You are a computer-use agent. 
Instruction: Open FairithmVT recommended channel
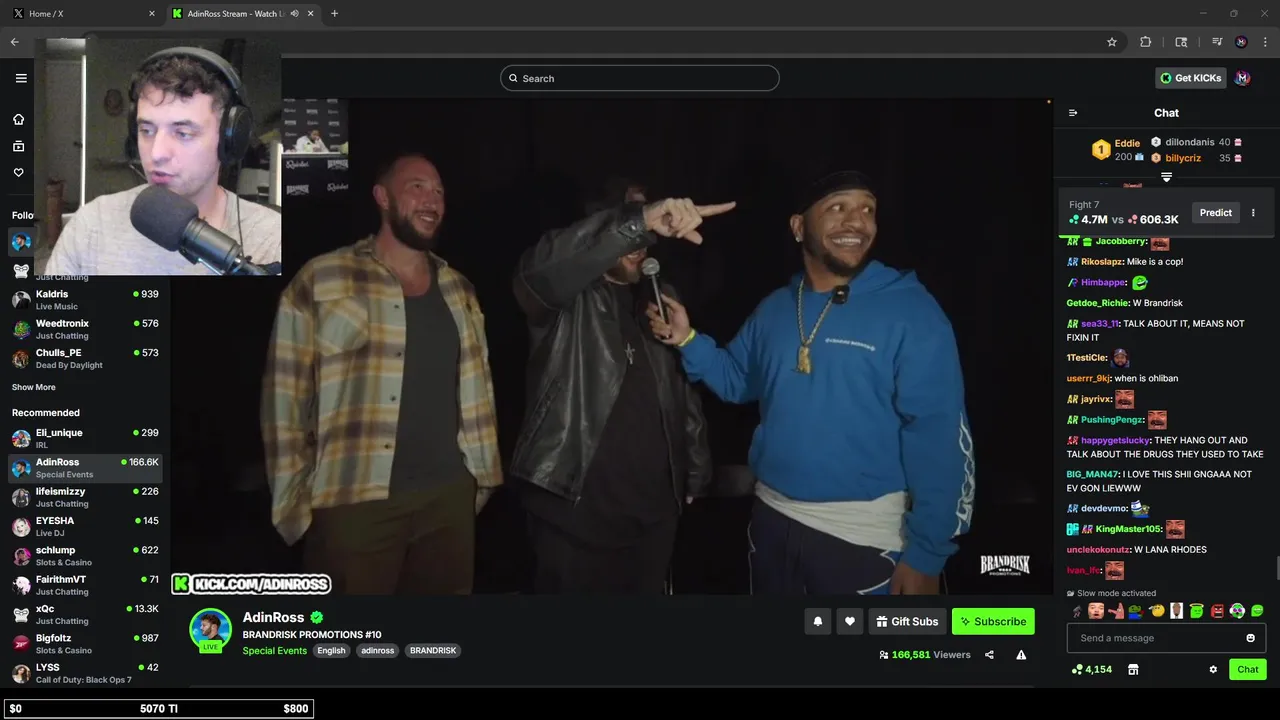[x=86, y=585]
